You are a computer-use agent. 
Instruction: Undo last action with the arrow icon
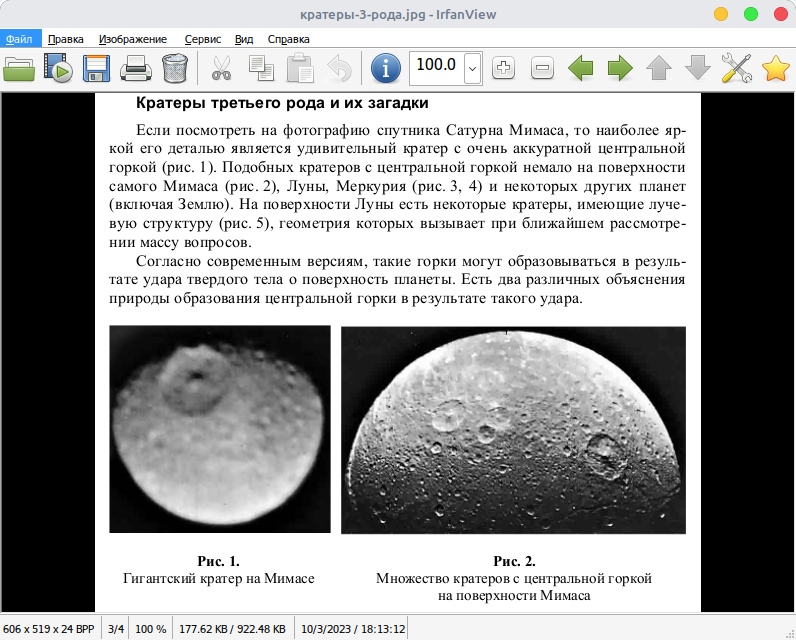(339, 68)
